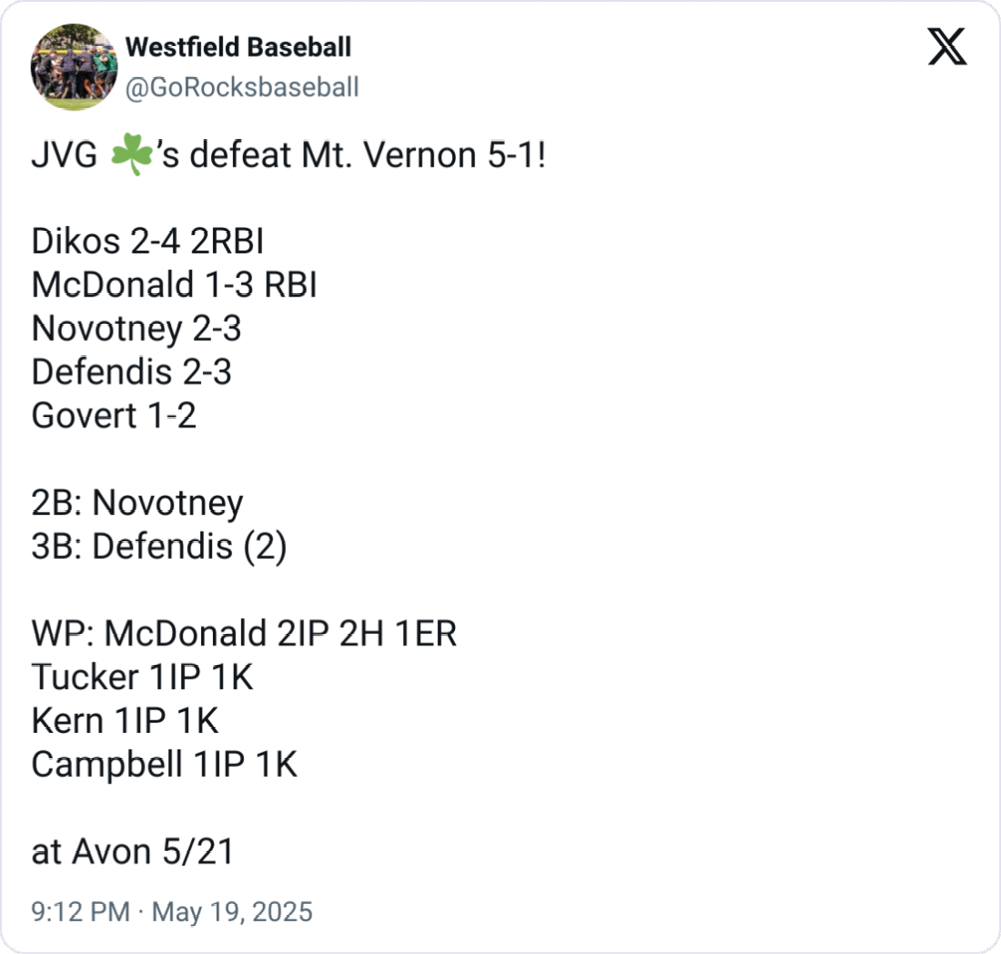Click the 'Campbell 1IP 1K' line
Viewport: 1001px width, 954px height.
(164, 764)
